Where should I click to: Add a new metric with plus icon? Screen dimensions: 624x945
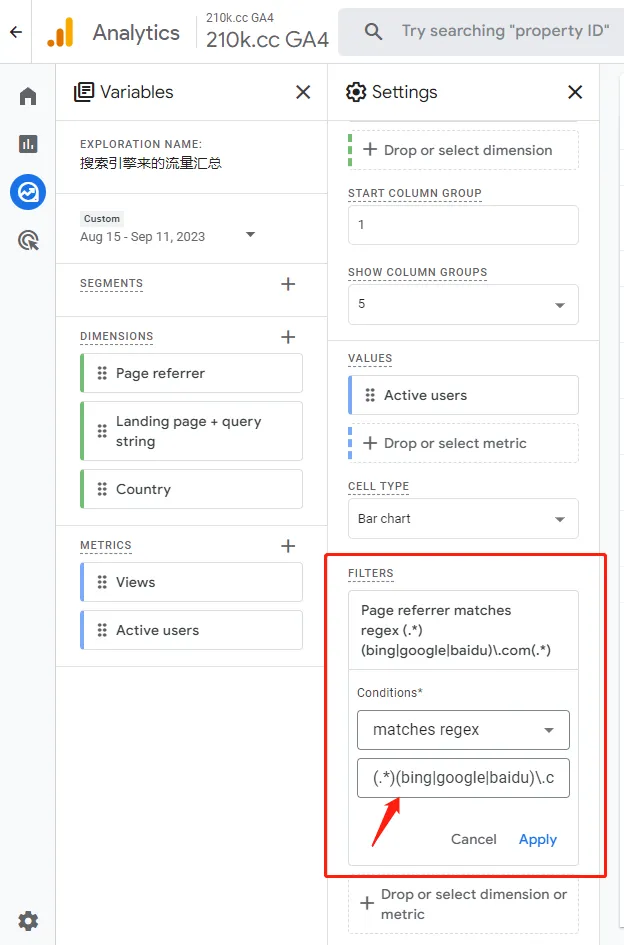tap(288, 546)
